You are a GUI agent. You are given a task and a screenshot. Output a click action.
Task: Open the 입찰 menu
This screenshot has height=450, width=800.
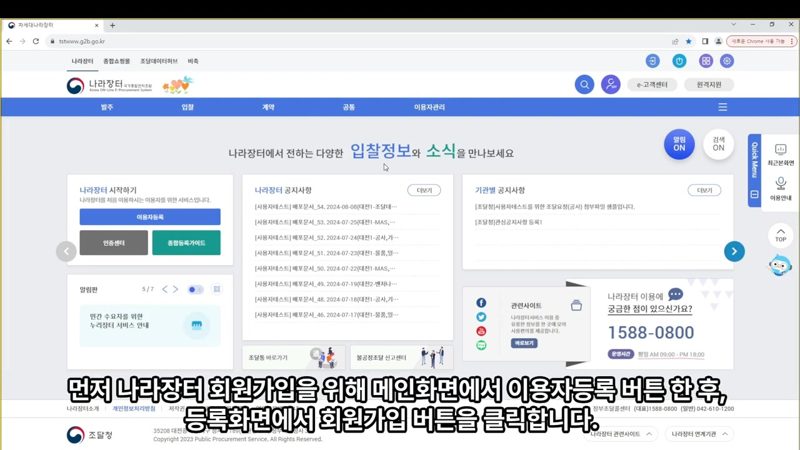(188, 107)
